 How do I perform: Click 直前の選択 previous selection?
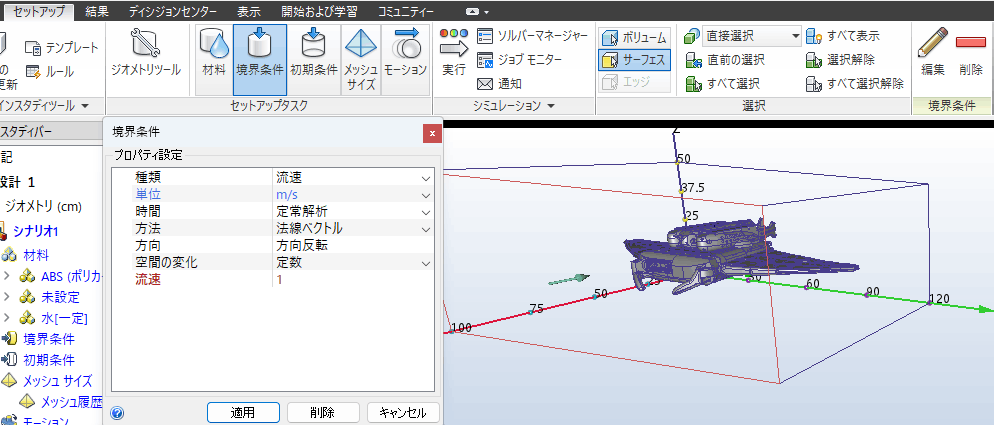point(725,60)
